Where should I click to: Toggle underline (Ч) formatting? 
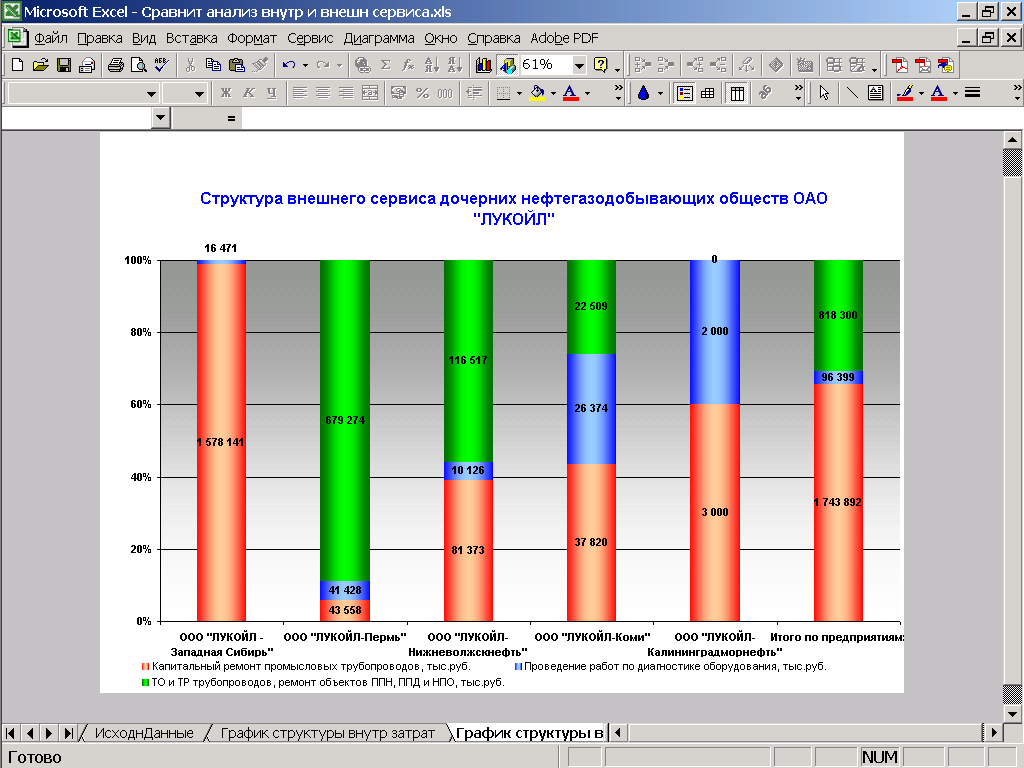pos(272,93)
